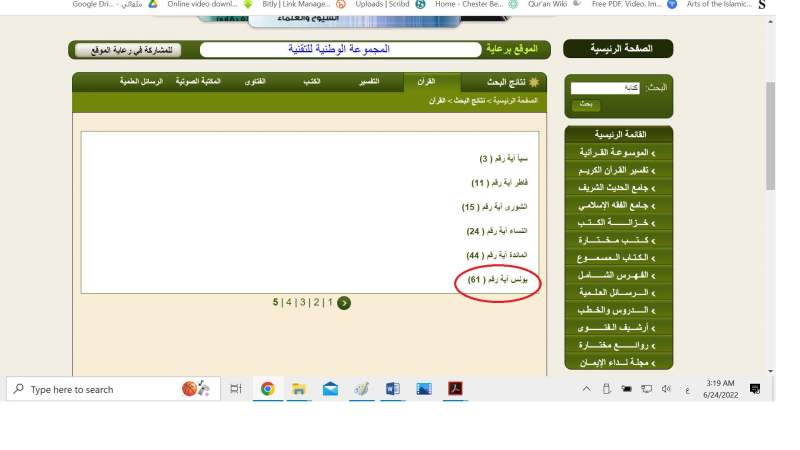Open the Photos app taskbar icon
800x450 pixels.
click(423, 389)
